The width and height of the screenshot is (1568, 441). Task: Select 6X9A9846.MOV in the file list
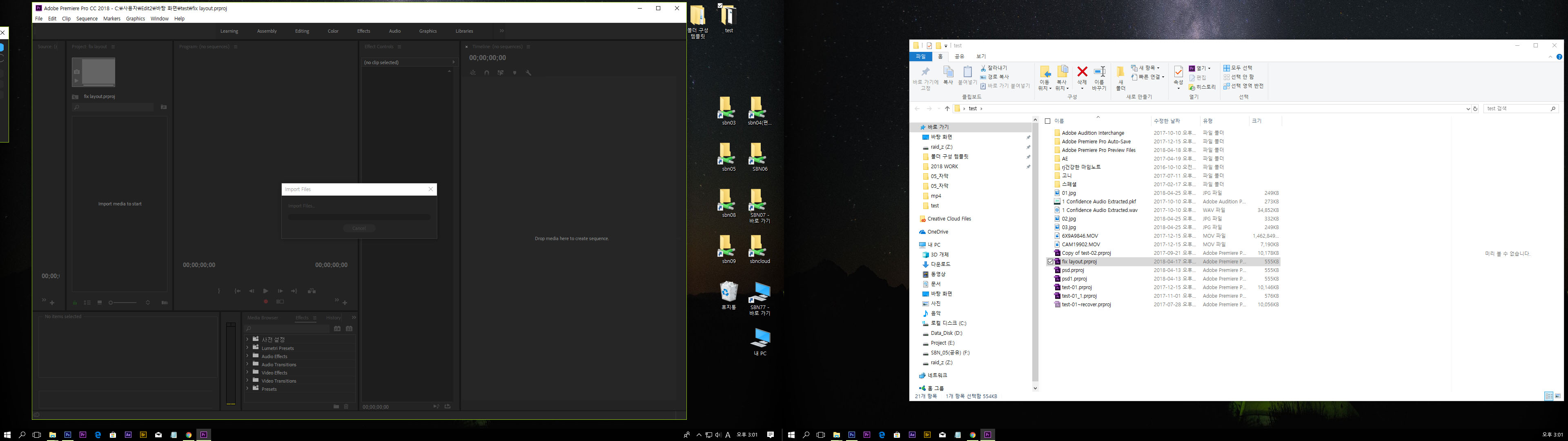point(1080,236)
